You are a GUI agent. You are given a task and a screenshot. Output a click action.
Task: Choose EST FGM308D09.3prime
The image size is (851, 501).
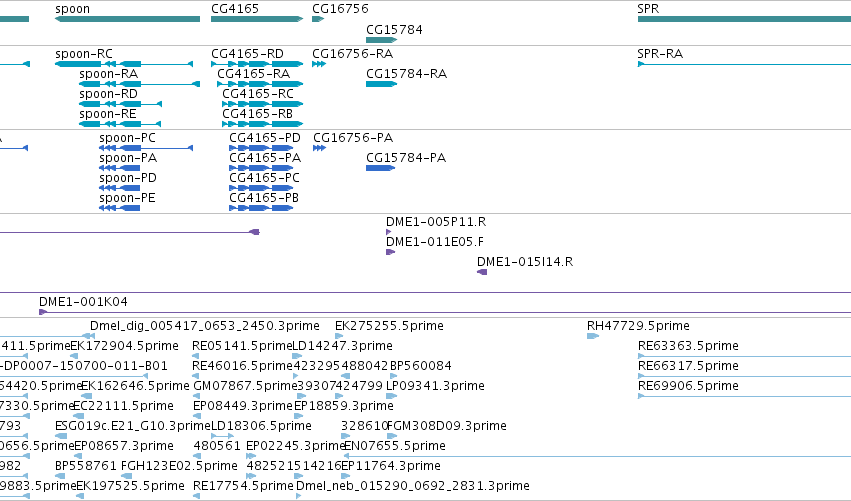pyautogui.click(x=447, y=426)
